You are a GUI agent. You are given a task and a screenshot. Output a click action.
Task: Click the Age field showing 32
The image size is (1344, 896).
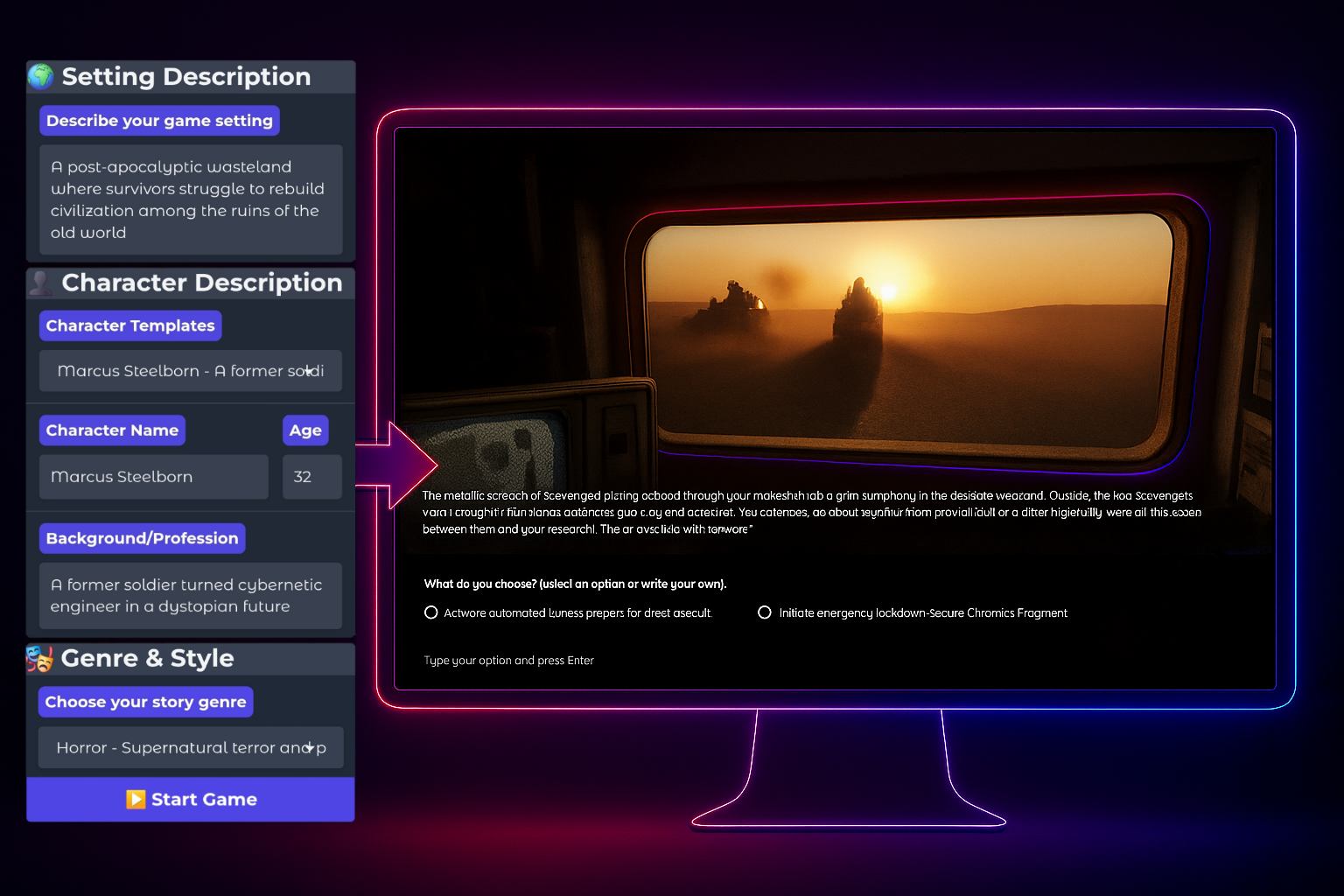pyautogui.click(x=311, y=477)
